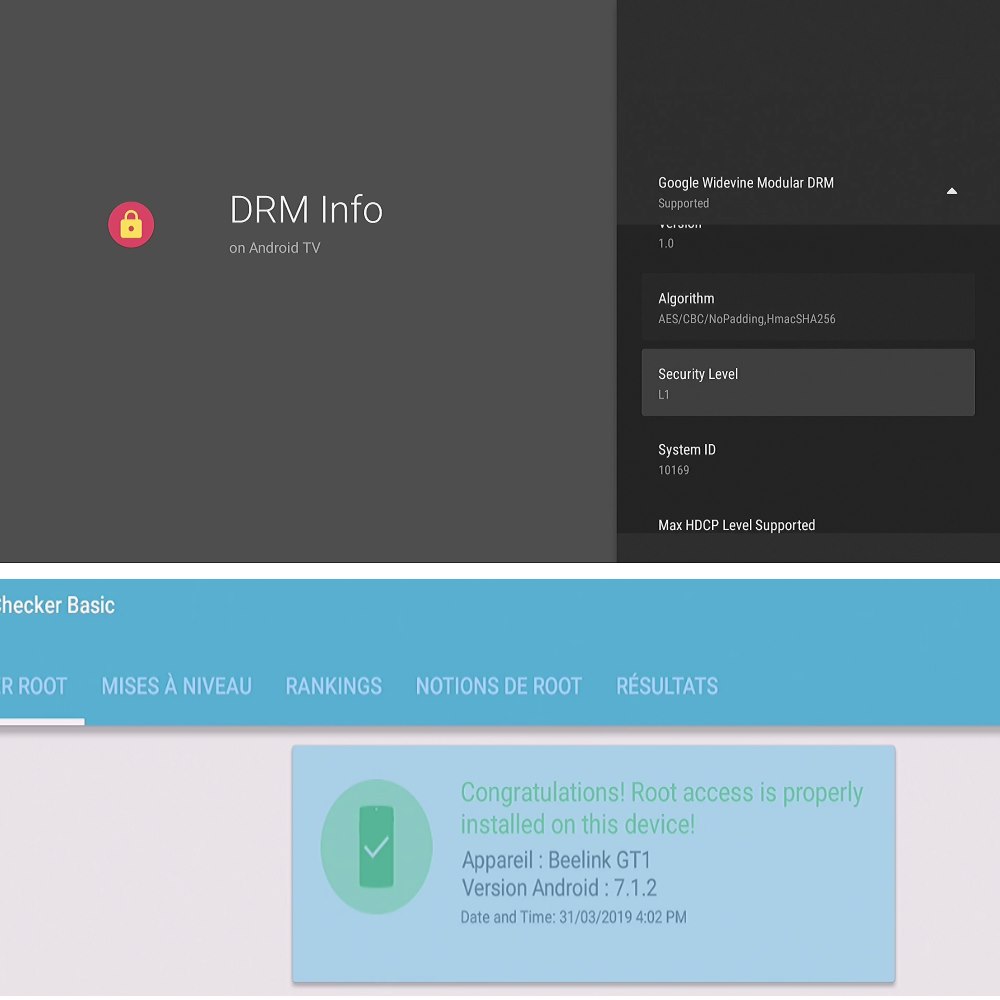Click the Version Android 7.1.2 text
1000x1000 pixels.
pyautogui.click(x=559, y=888)
